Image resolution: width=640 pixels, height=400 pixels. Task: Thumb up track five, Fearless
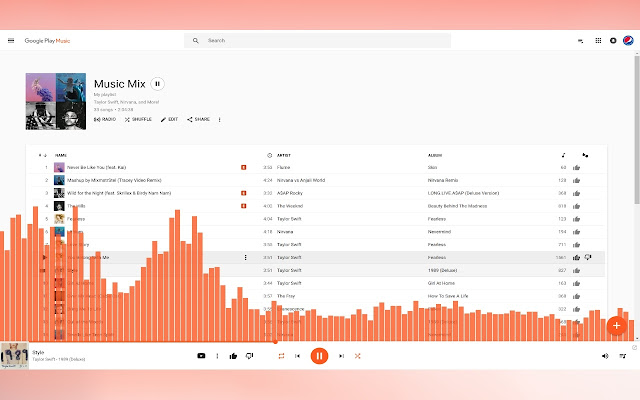click(576, 219)
